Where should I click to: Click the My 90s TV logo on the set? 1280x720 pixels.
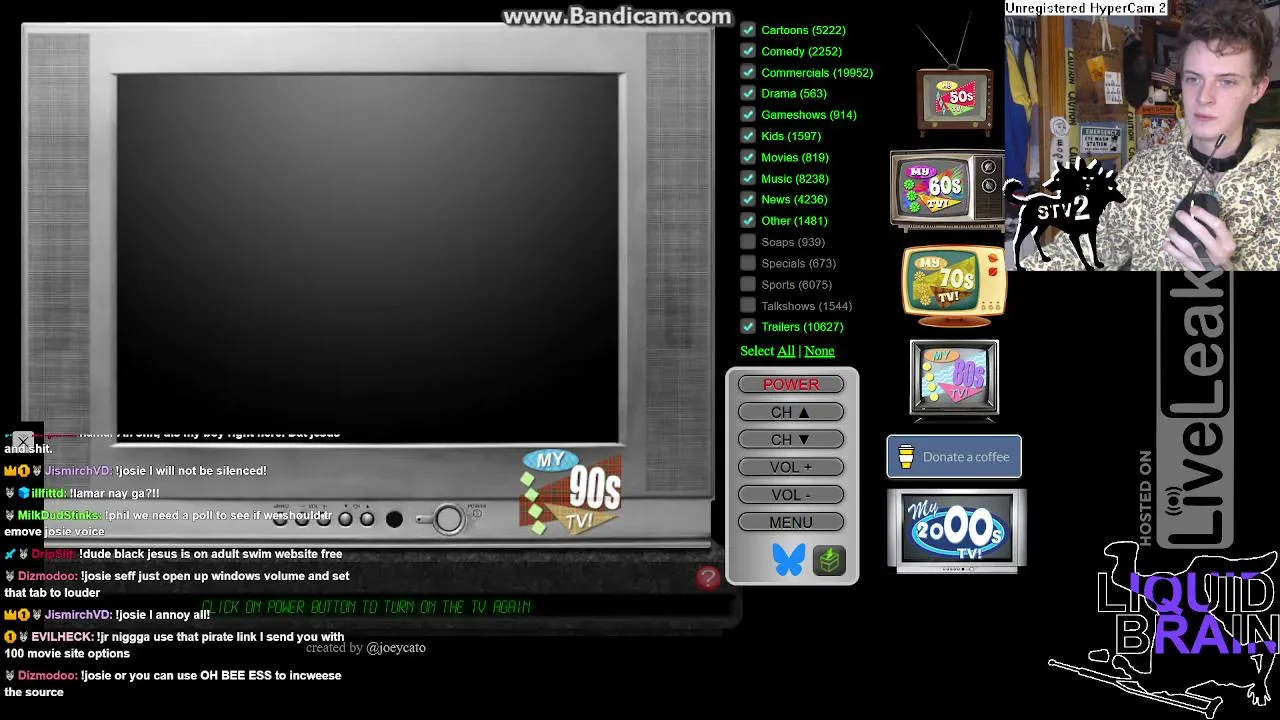point(572,490)
